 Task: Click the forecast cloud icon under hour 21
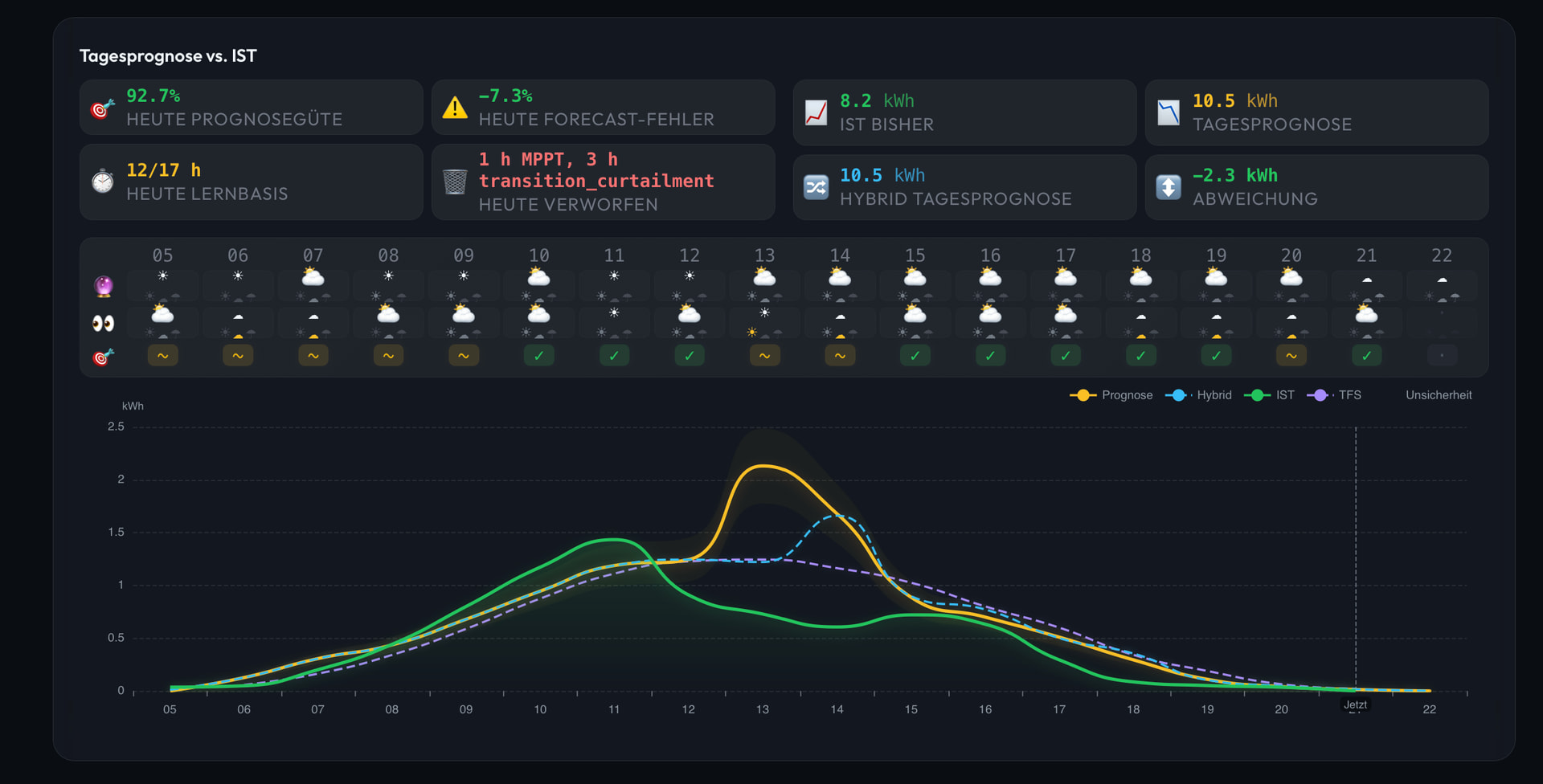point(1367,280)
